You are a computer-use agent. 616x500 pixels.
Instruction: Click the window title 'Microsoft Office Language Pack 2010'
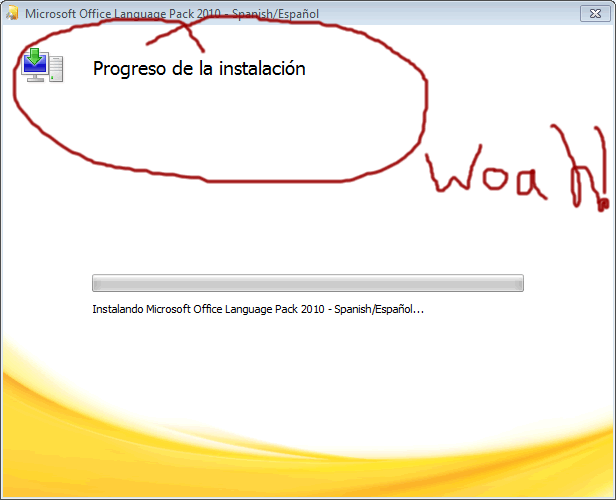[172, 14]
